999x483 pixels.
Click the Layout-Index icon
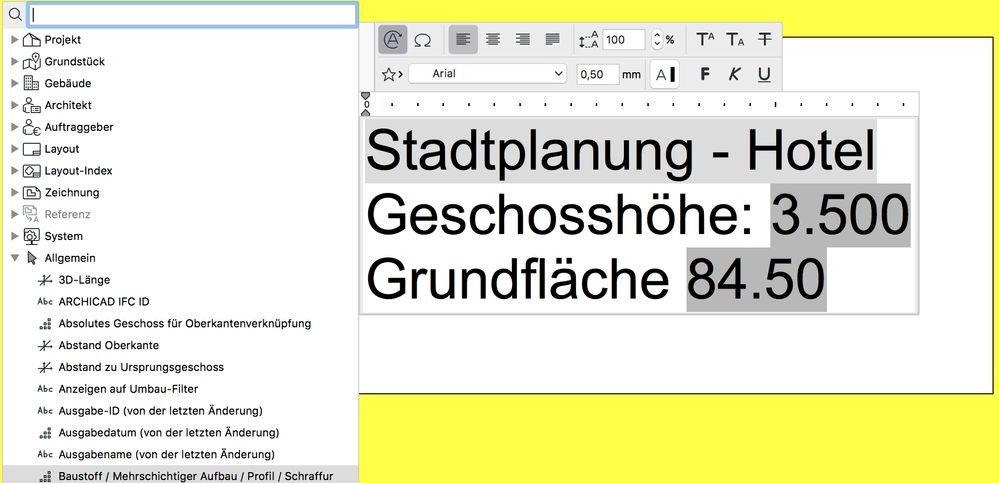32,171
